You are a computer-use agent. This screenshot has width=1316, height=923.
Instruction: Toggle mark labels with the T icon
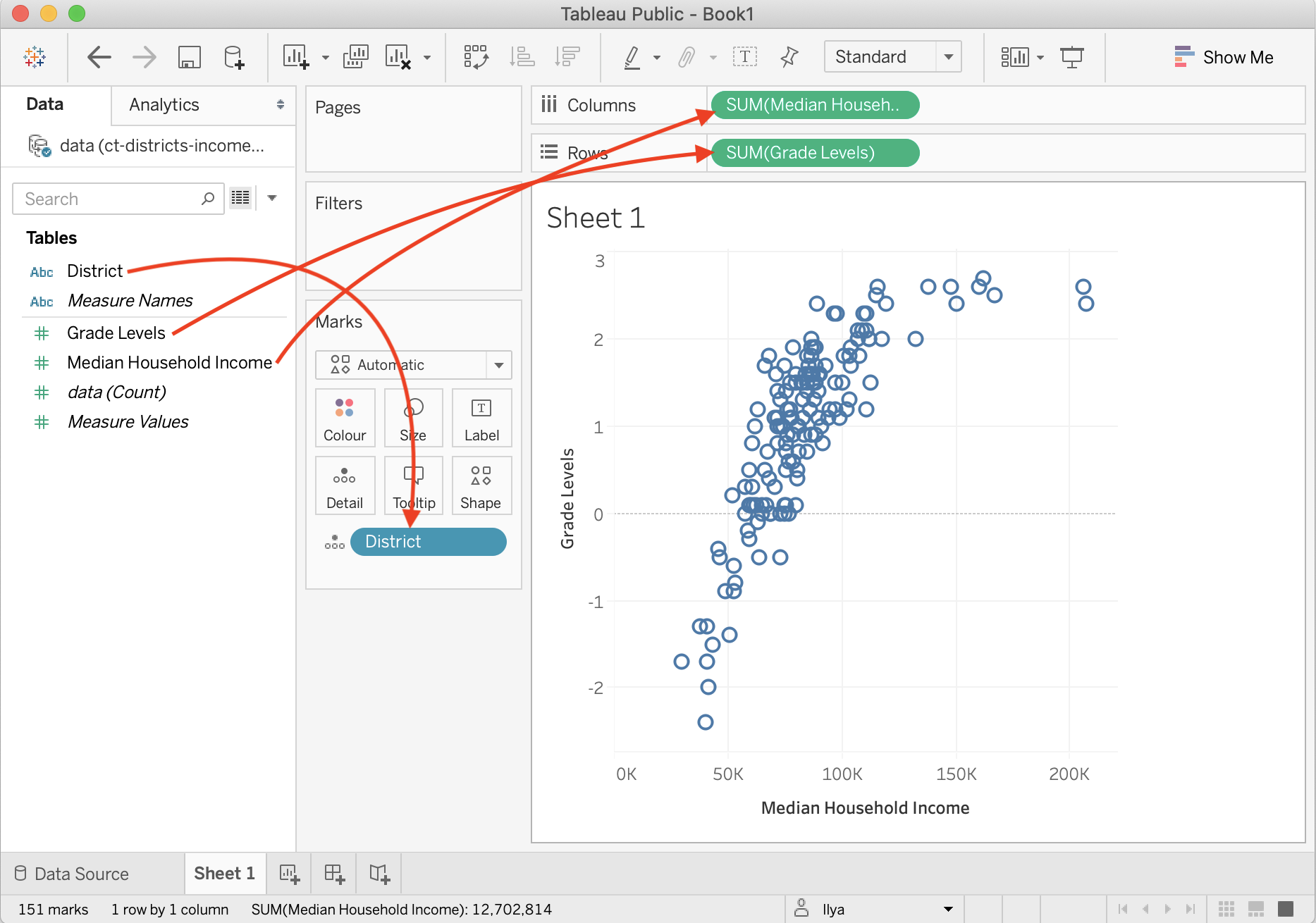[x=745, y=57]
